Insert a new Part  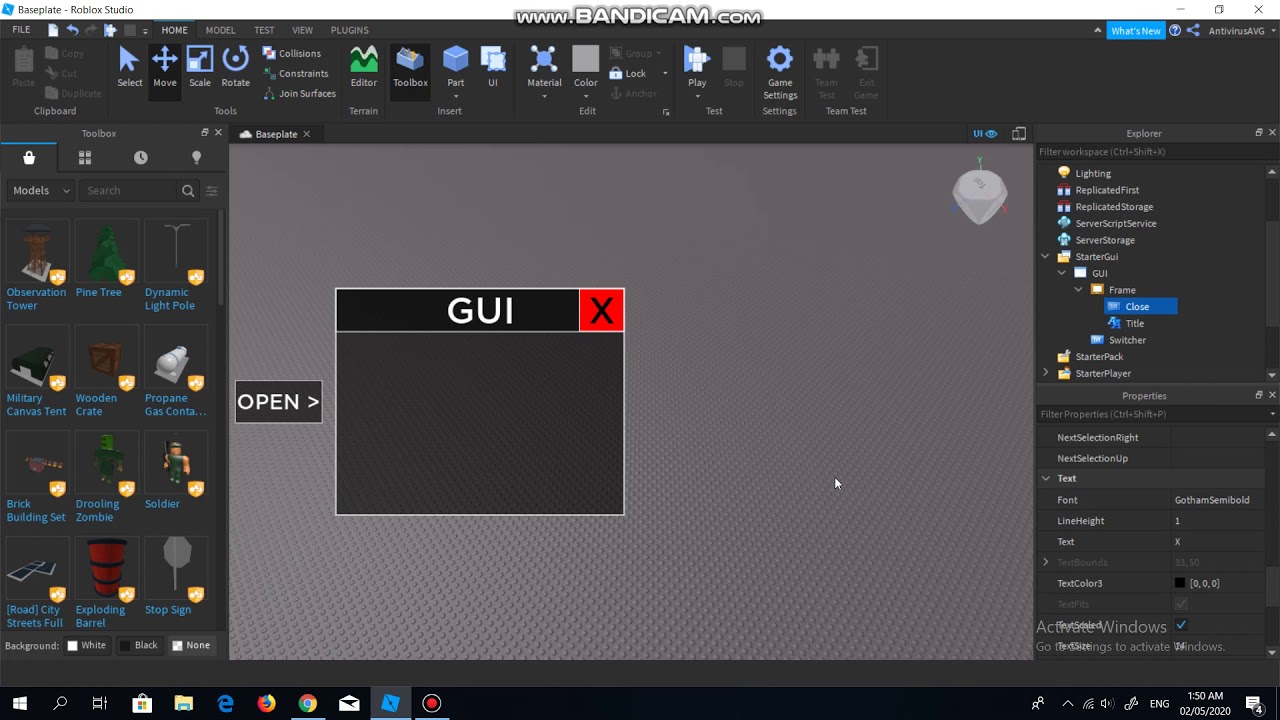(456, 67)
